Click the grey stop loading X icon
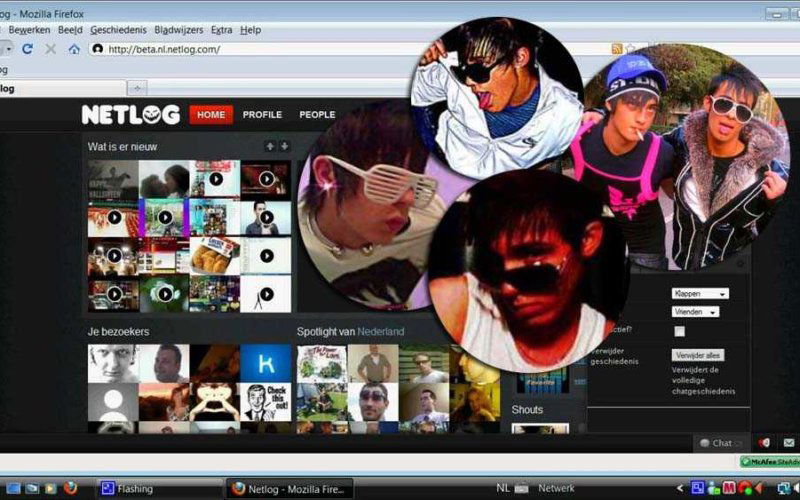800x500 pixels. [x=50, y=49]
